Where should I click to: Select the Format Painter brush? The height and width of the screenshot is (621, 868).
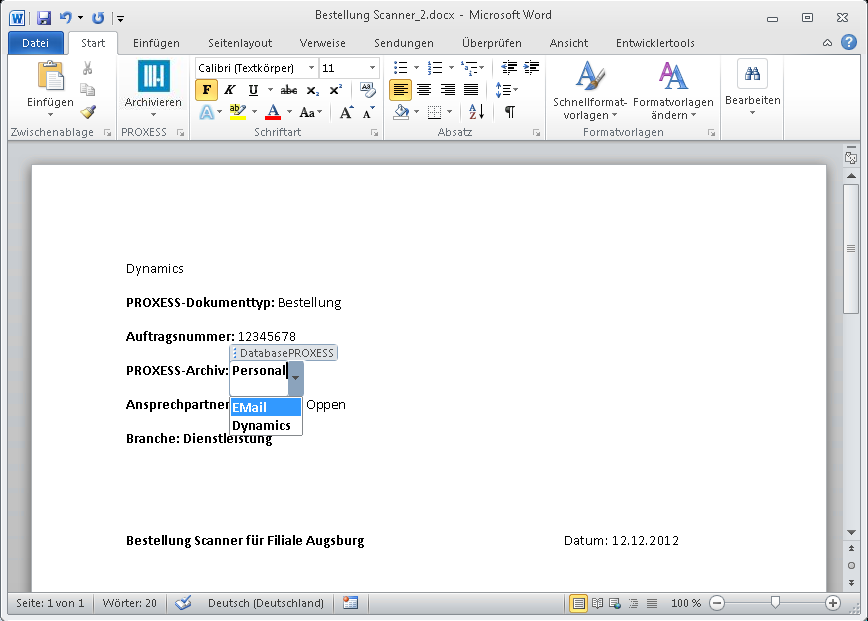coord(87,112)
